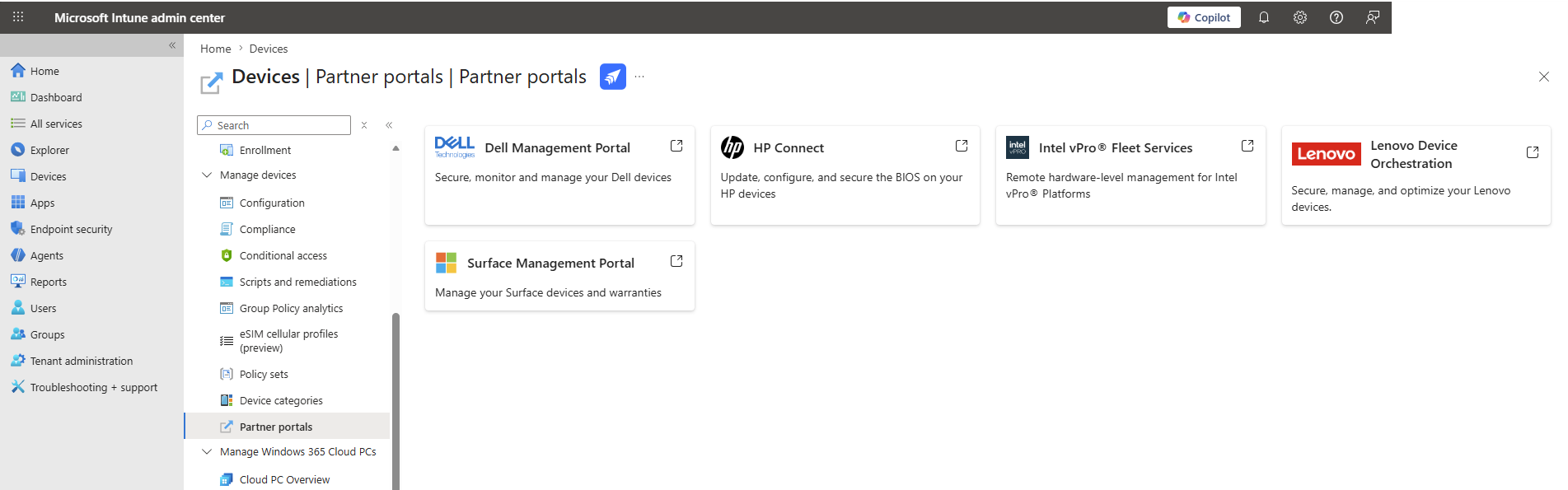Screen dimensions: 1568x490
Task: Click the Lenovo logo thumbnail
Action: [x=1327, y=154]
